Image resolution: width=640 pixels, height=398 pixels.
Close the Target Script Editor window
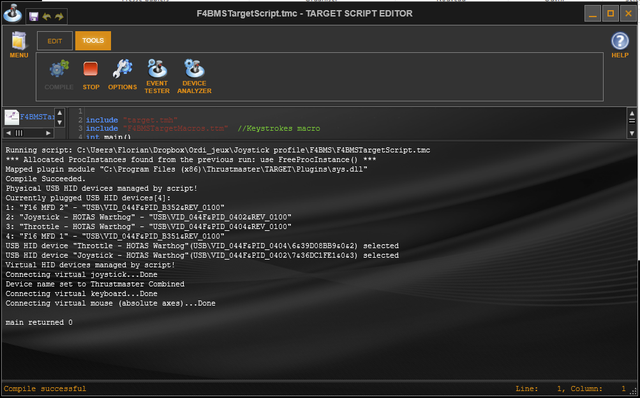[629, 14]
